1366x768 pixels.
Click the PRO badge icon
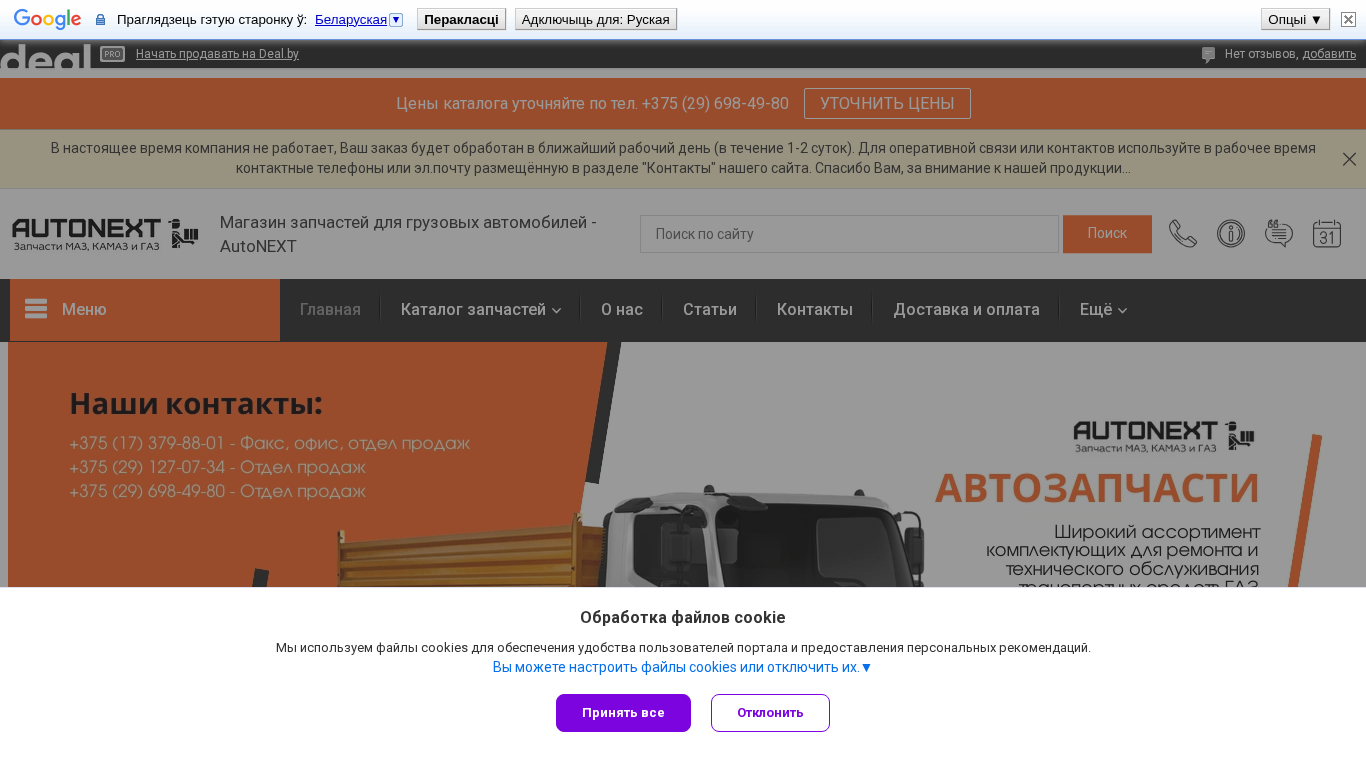click(112, 54)
